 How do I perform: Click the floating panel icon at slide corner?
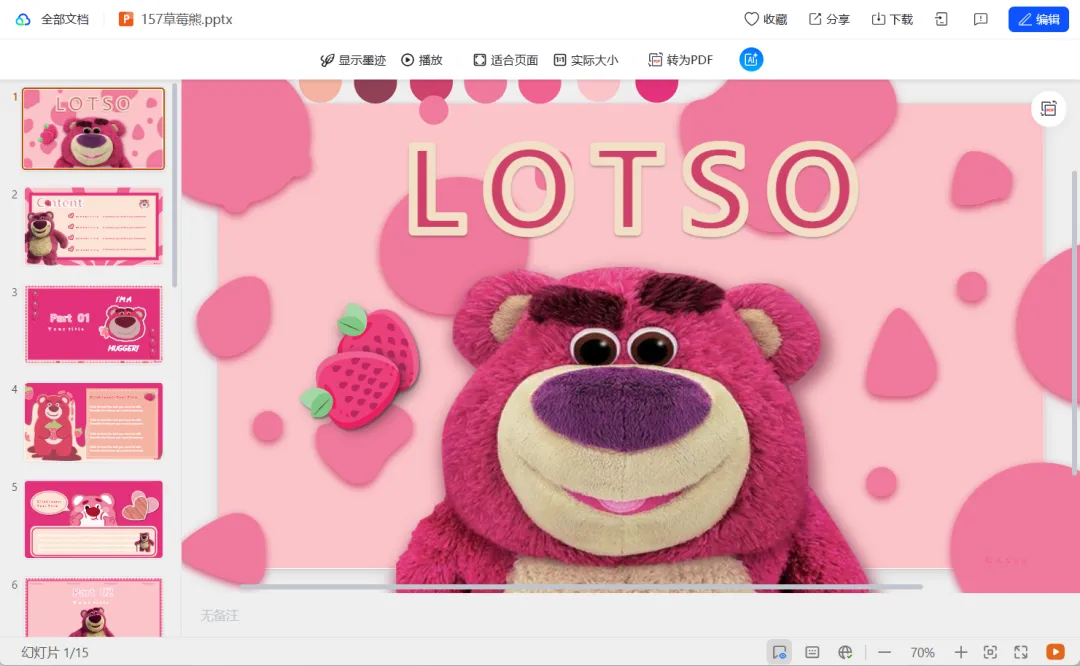click(1048, 109)
